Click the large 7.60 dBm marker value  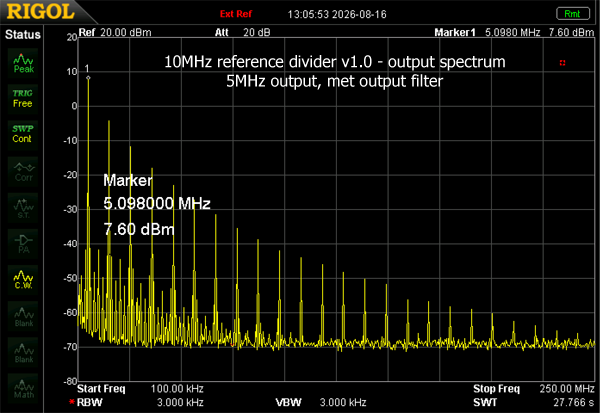[139, 230]
